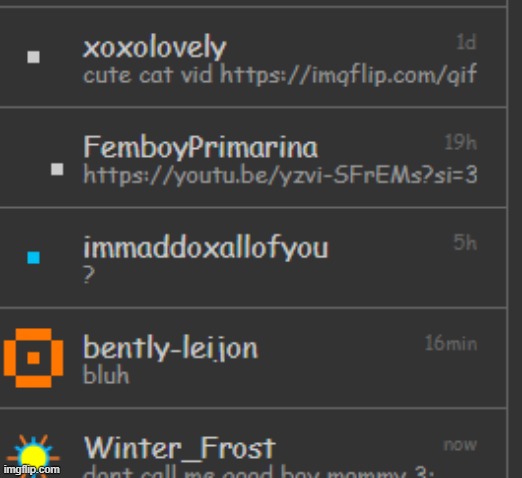Click the youtu.be link message preview

280,175
